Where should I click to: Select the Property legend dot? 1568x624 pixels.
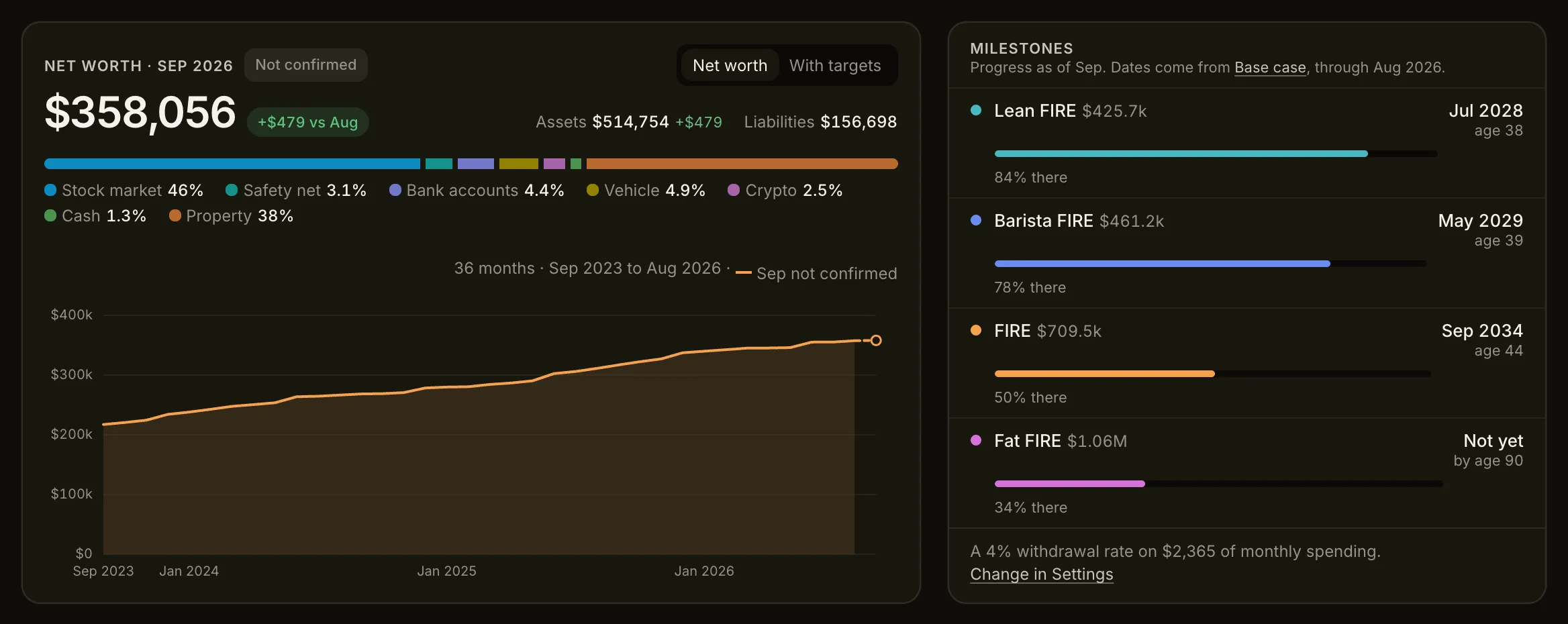(x=175, y=215)
